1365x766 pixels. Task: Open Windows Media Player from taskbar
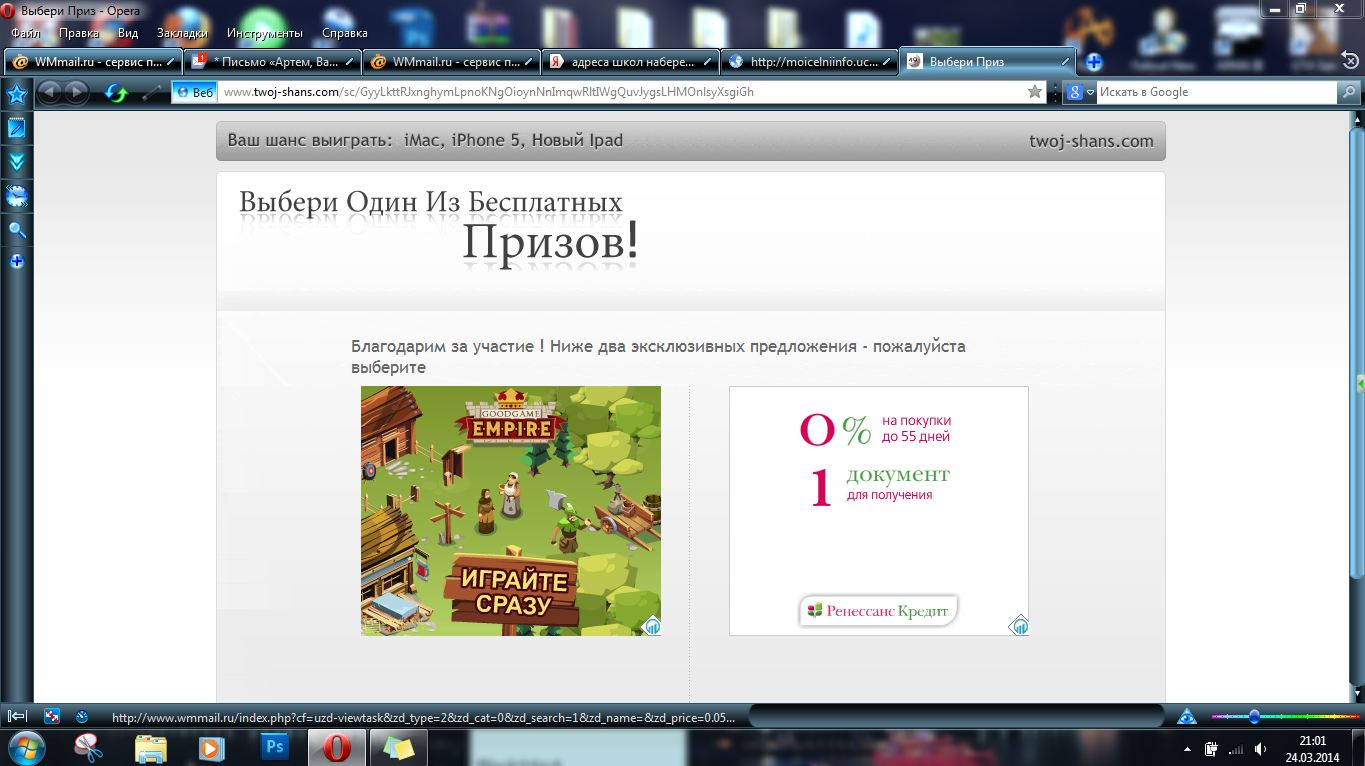(212, 748)
